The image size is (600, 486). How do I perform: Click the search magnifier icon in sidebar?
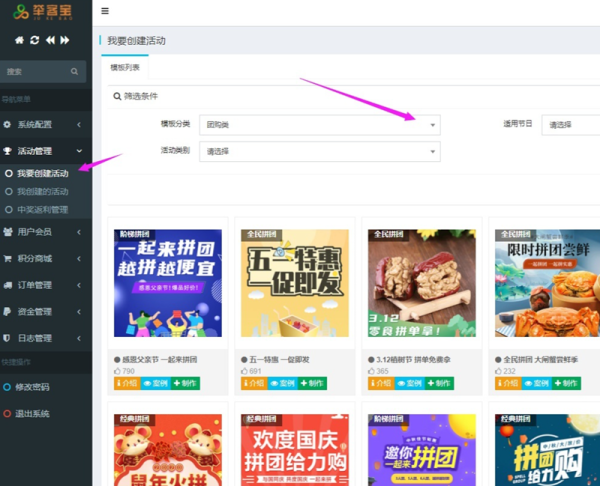(x=74, y=72)
